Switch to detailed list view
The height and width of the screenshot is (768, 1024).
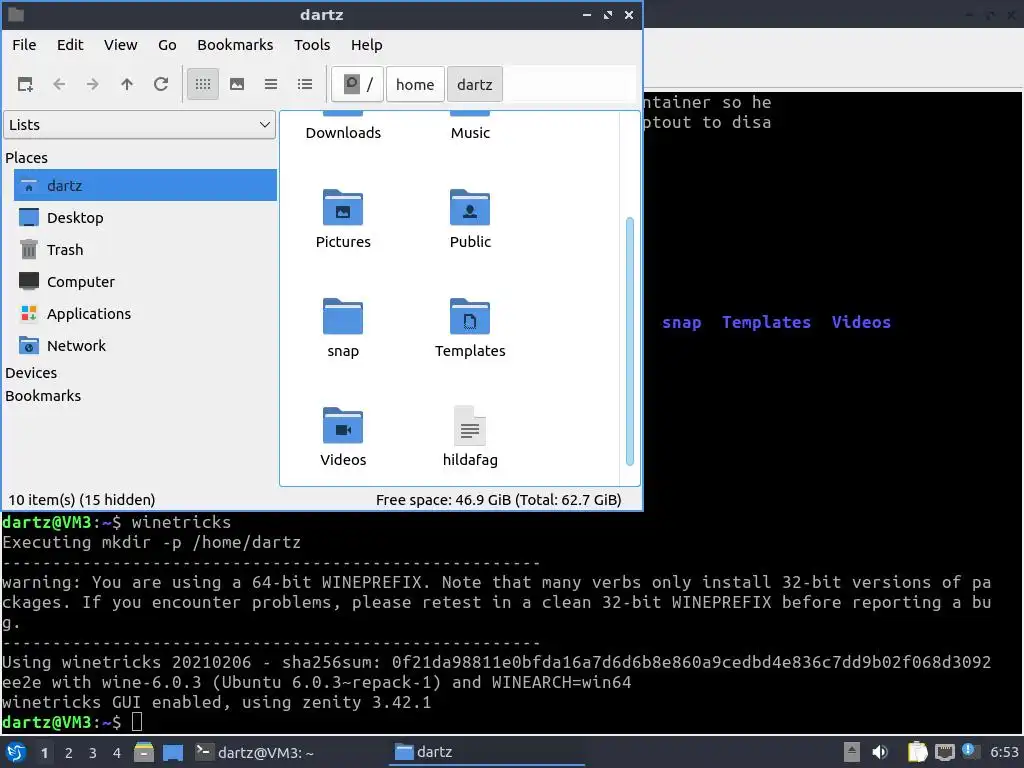pos(305,84)
